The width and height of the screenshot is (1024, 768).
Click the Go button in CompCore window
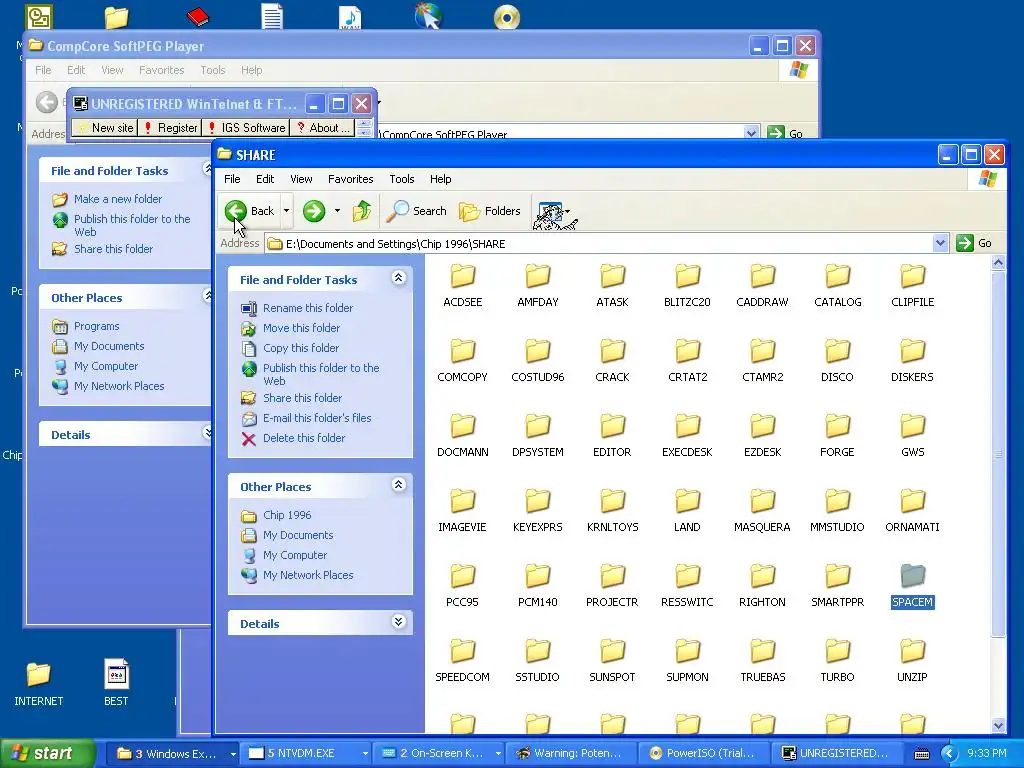pos(786,133)
